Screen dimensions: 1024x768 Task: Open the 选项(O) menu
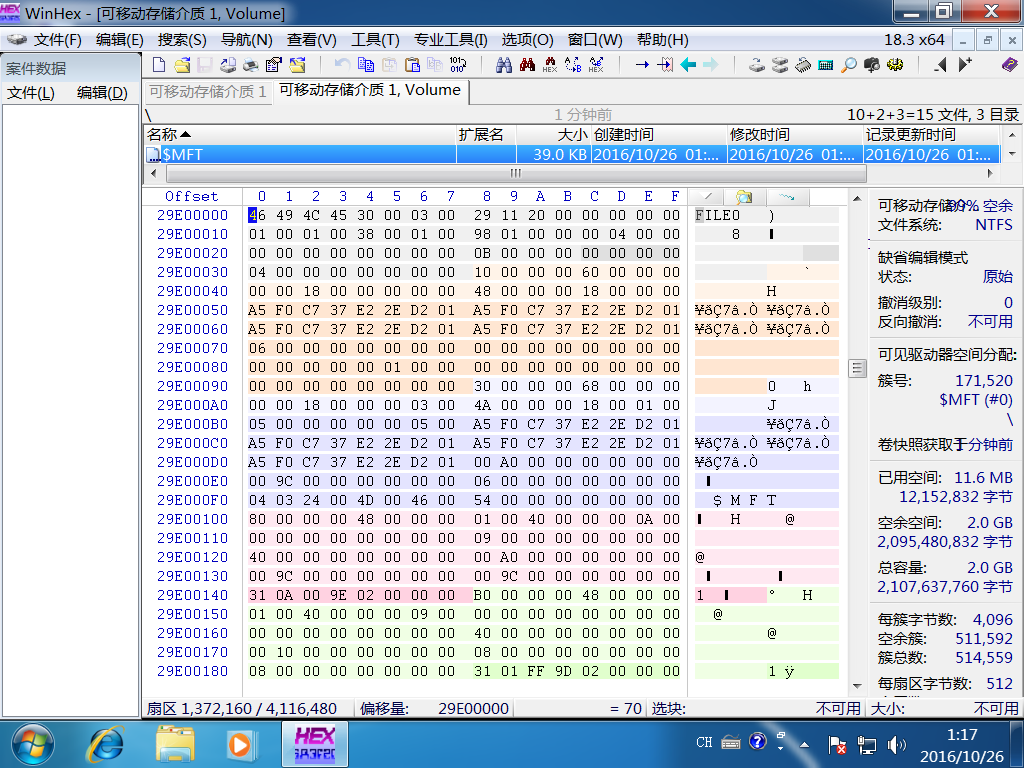528,40
